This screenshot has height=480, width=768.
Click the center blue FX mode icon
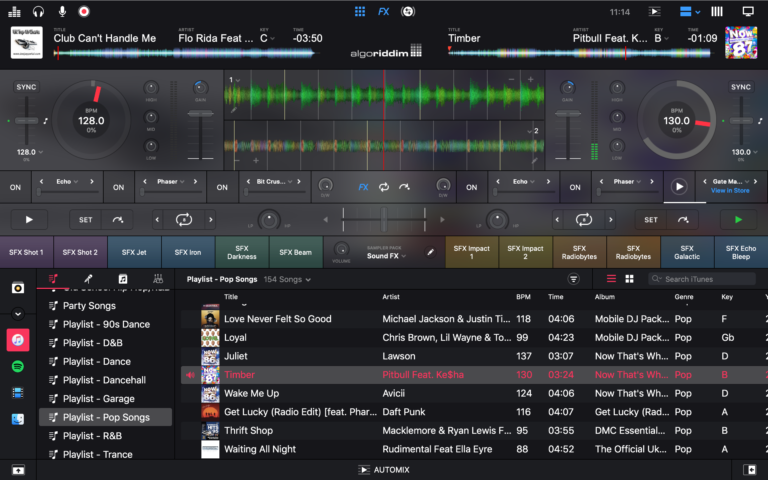(363, 187)
